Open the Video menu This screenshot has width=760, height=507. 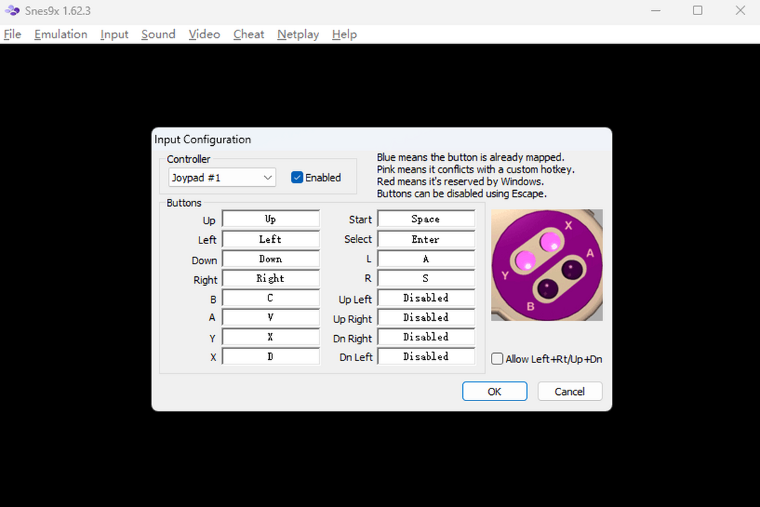pos(204,34)
